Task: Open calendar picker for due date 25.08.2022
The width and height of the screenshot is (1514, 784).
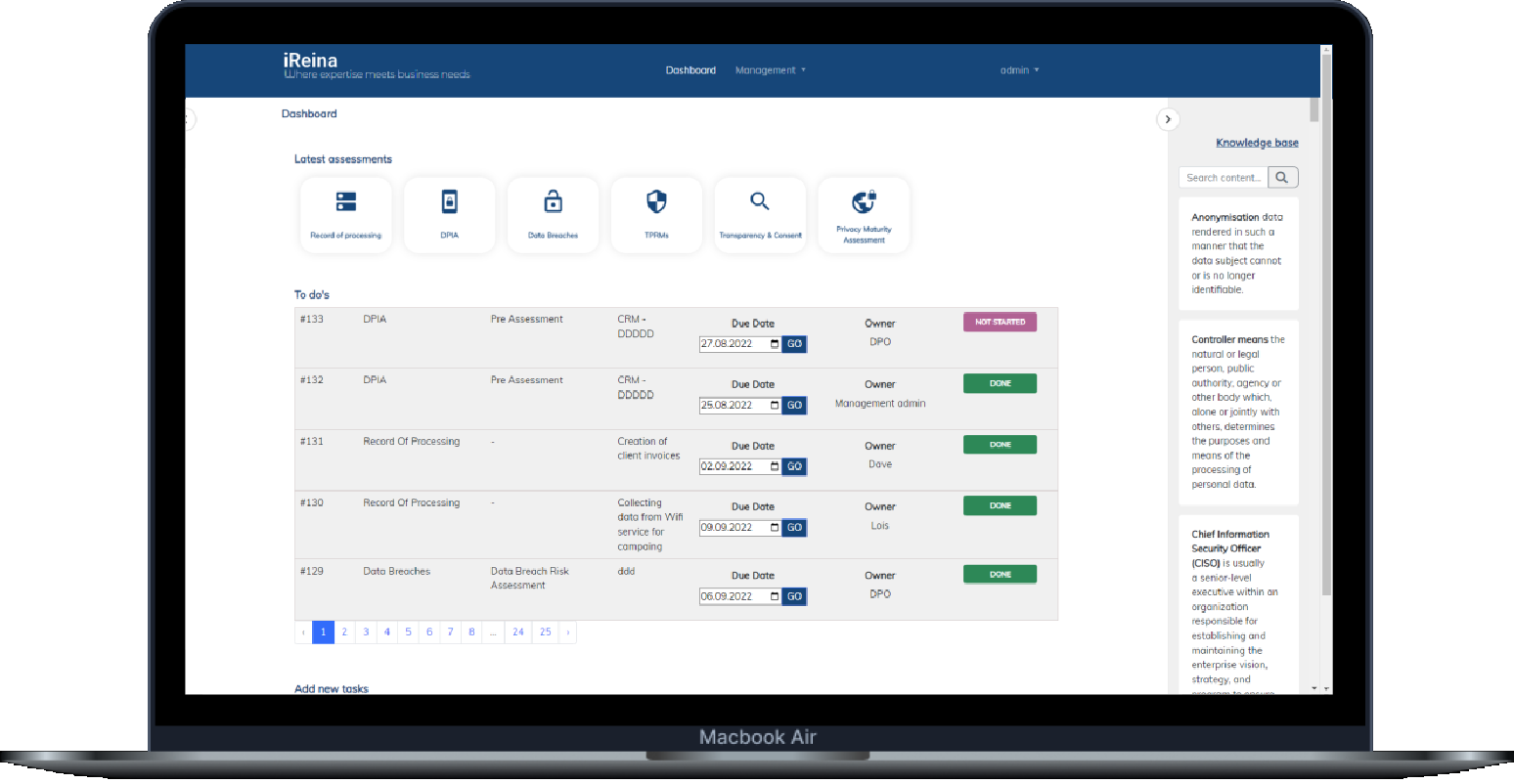Action: [x=775, y=406]
